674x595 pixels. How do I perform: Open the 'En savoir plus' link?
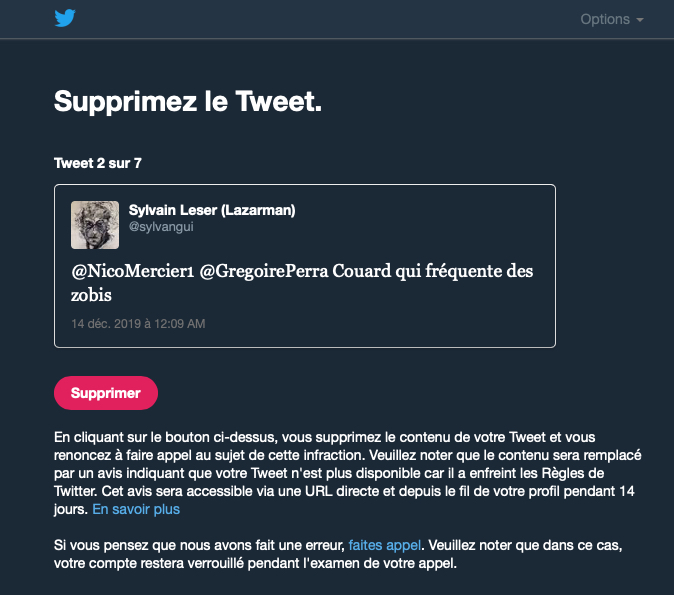pos(136,510)
